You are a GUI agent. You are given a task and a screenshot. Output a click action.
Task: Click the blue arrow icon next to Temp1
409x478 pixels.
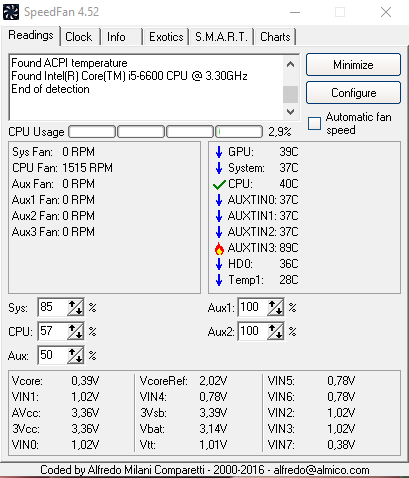tap(219, 280)
